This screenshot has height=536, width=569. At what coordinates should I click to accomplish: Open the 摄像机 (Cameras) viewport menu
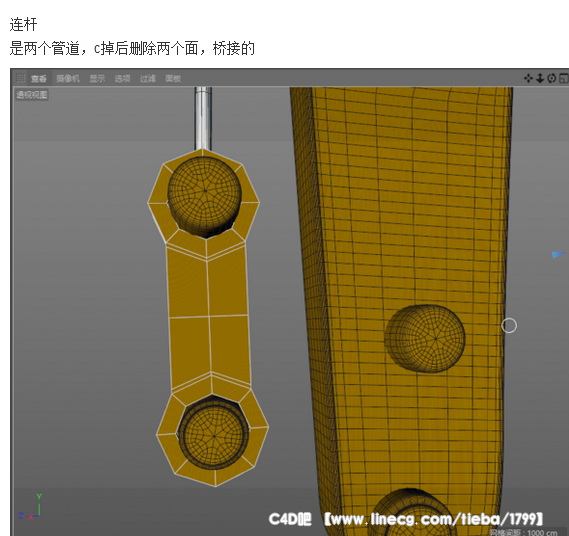[x=68, y=78]
